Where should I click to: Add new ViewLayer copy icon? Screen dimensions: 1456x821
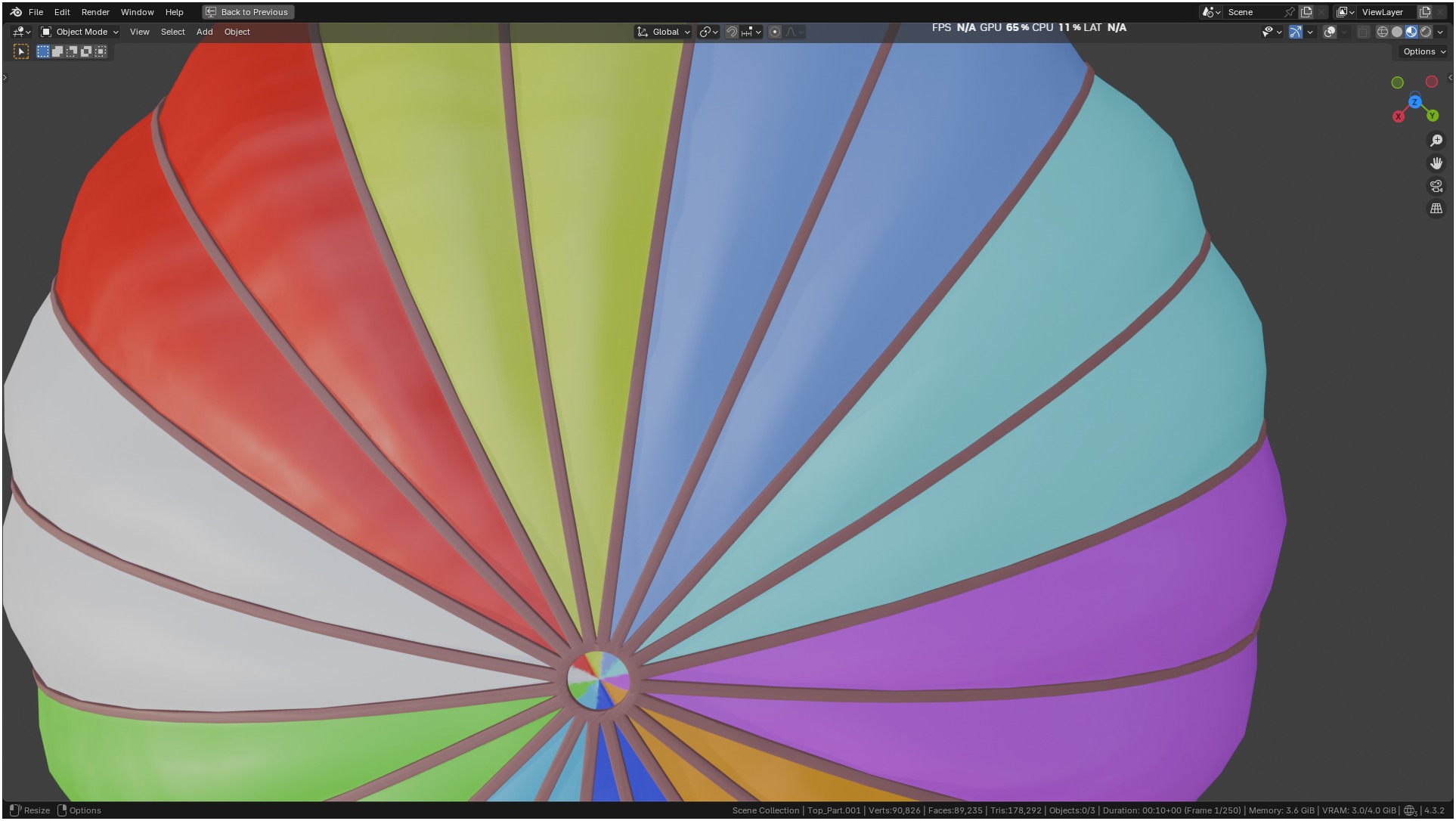click(x=1425, y=12)
